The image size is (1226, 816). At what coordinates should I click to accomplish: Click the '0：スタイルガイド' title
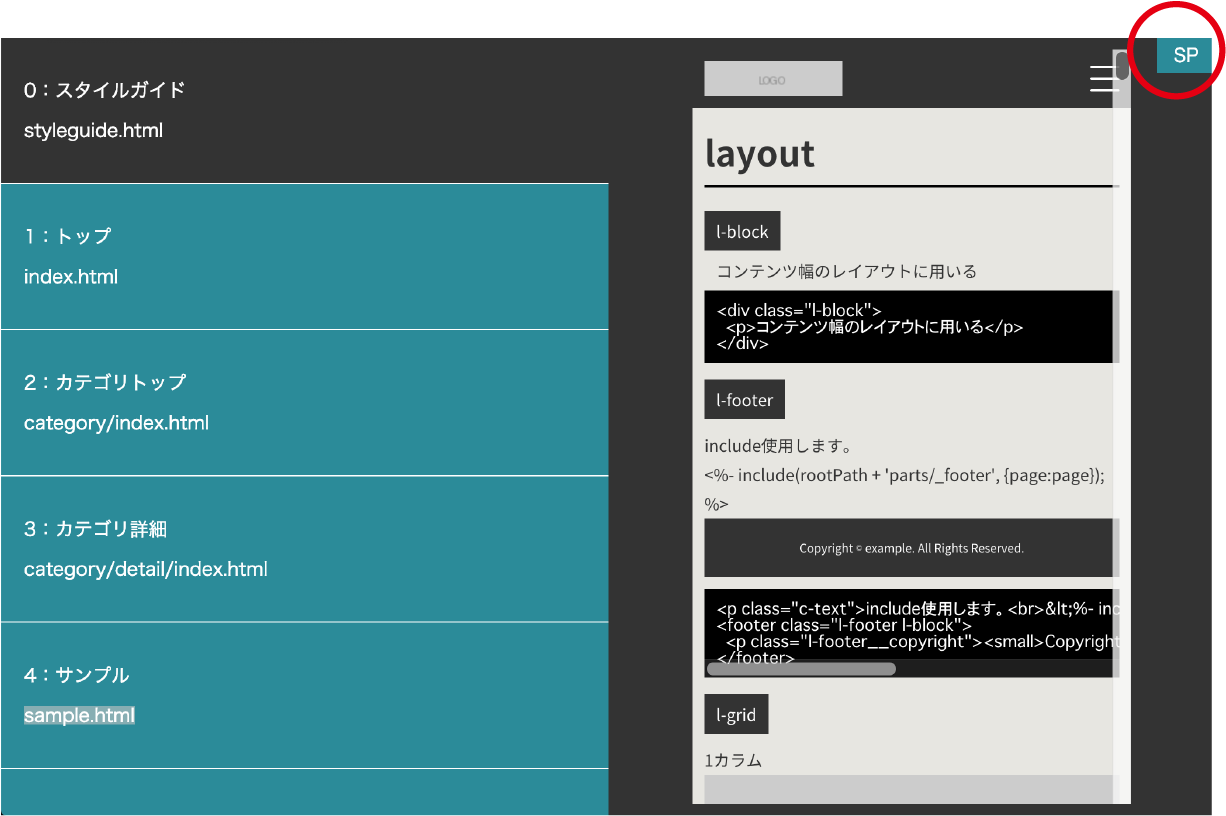[x=105, y=90]
